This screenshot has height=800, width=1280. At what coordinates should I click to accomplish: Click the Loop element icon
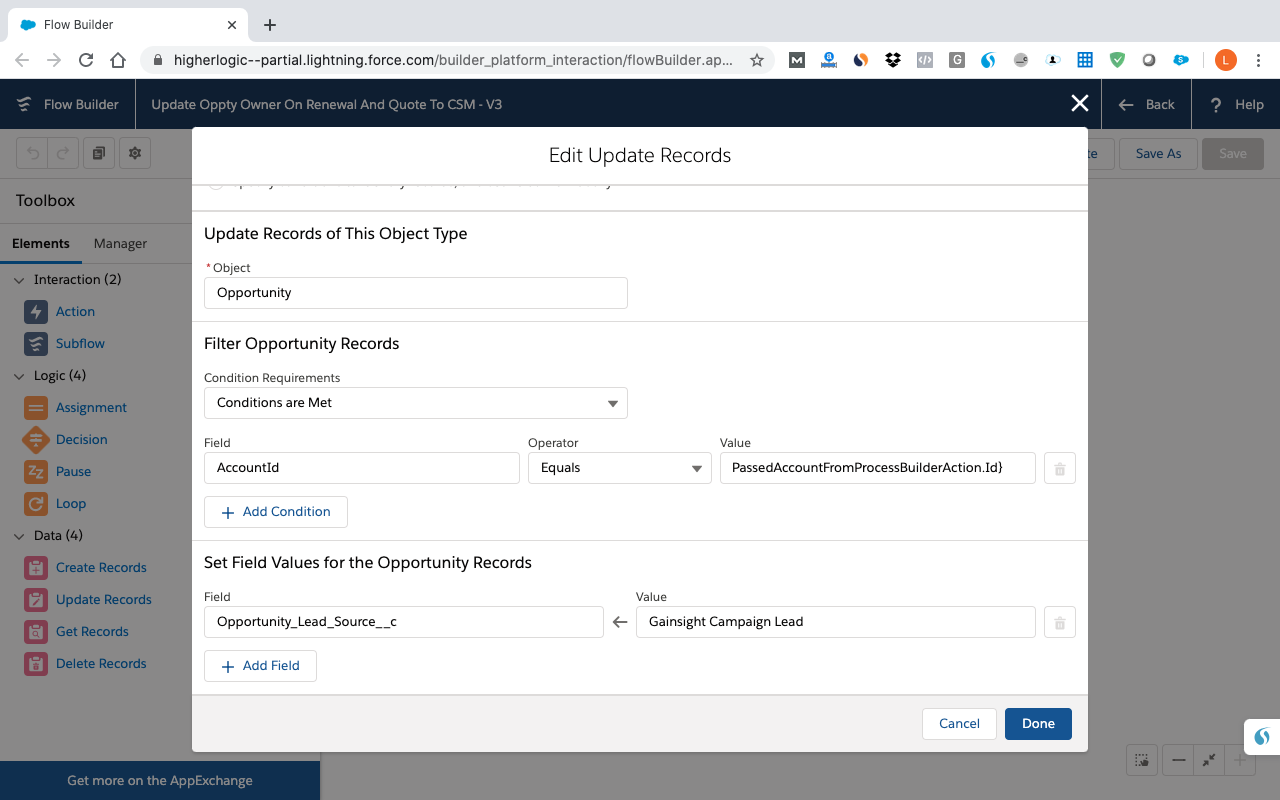click(36, 504)
